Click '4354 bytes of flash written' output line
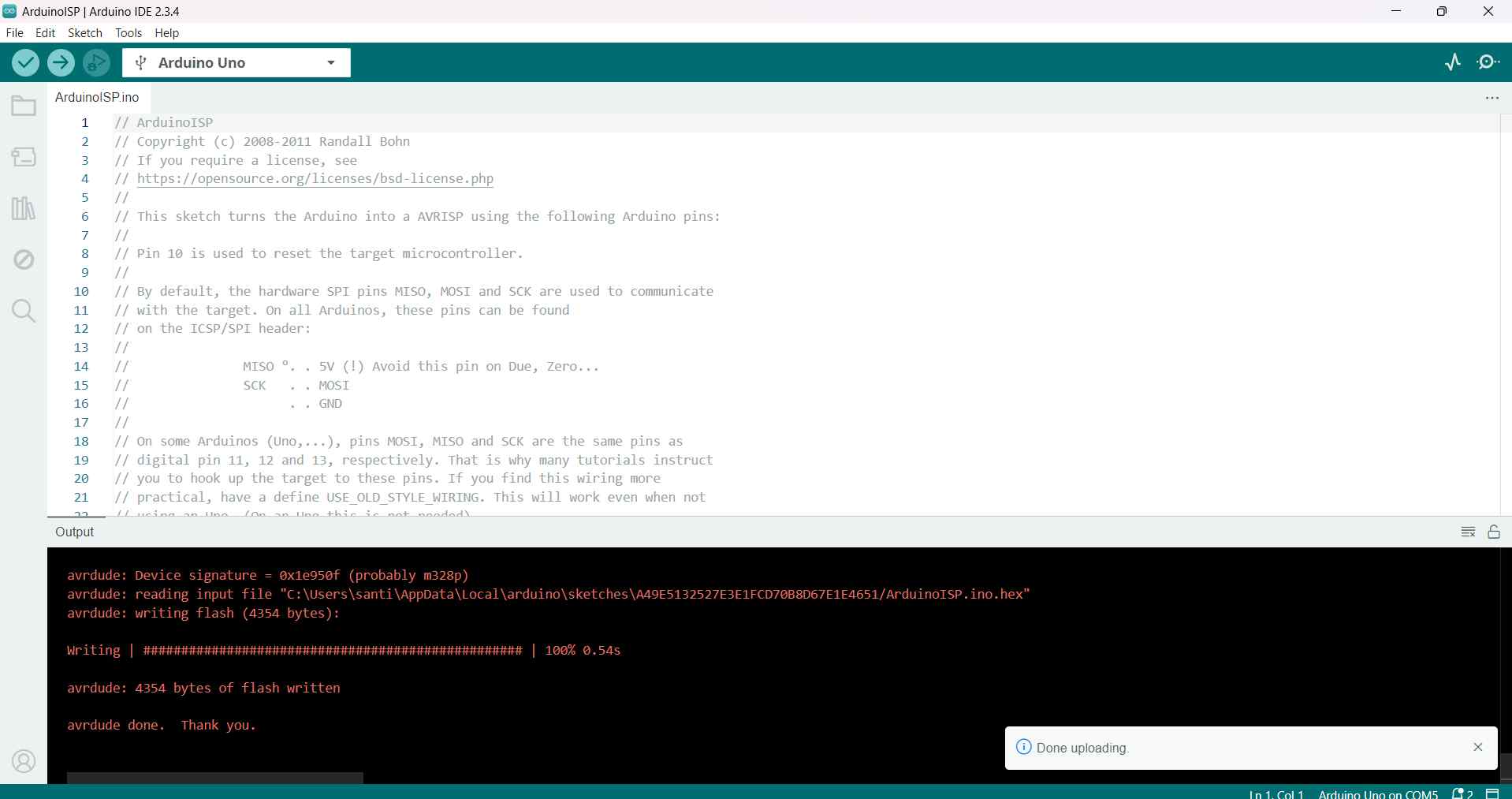The width and height of the screenshot is (1512, 799). (x=203, y=688)
